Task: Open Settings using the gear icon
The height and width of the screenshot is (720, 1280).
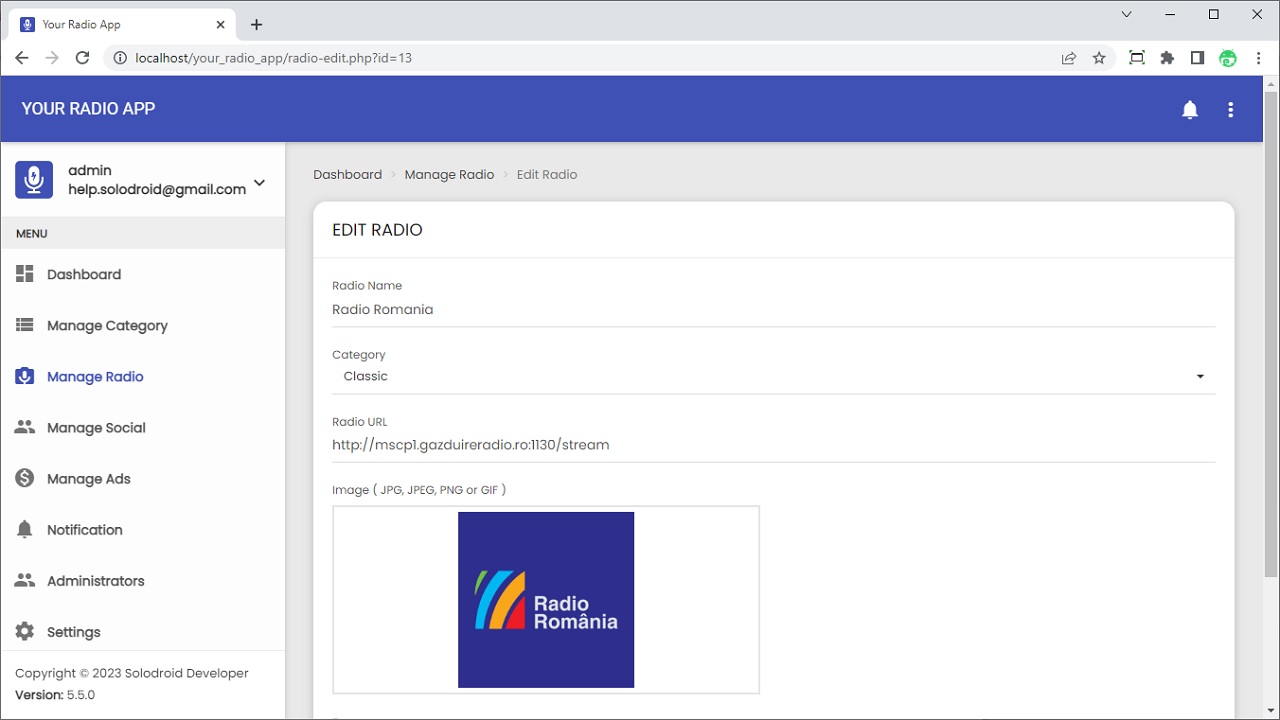Action: (x=24, y=631)
